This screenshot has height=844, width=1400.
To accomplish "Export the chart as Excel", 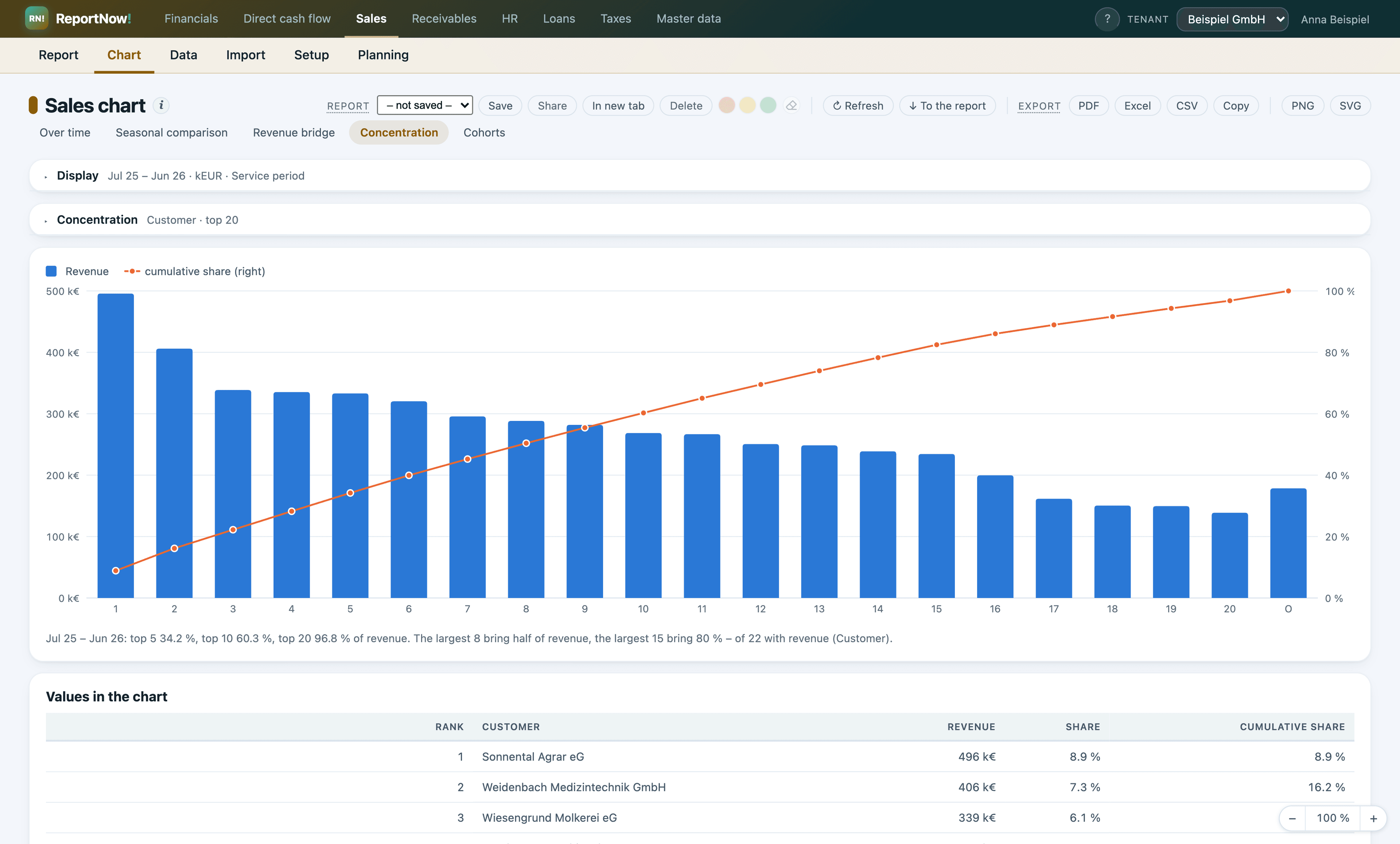I will [x=1137, y=105].
